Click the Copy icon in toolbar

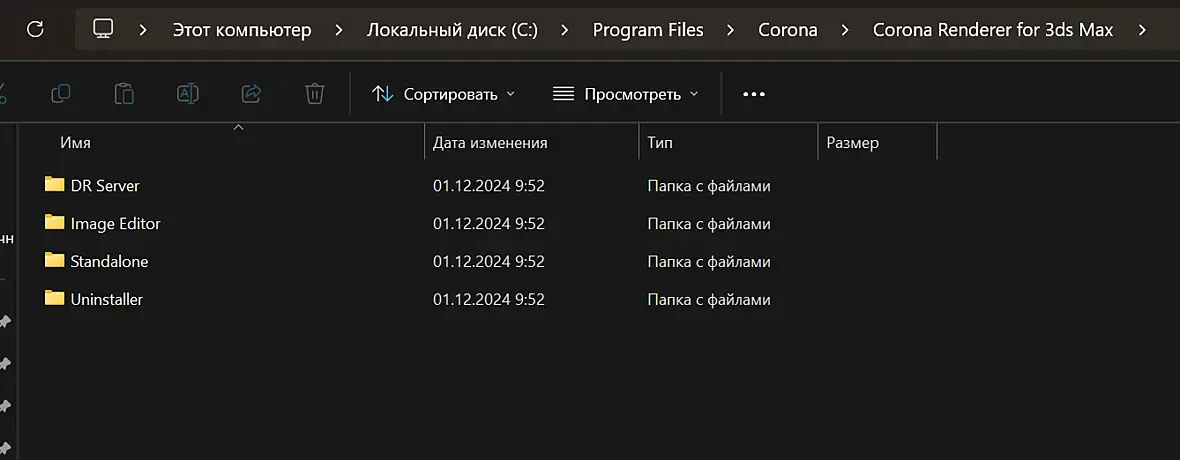tap(61, 94)
